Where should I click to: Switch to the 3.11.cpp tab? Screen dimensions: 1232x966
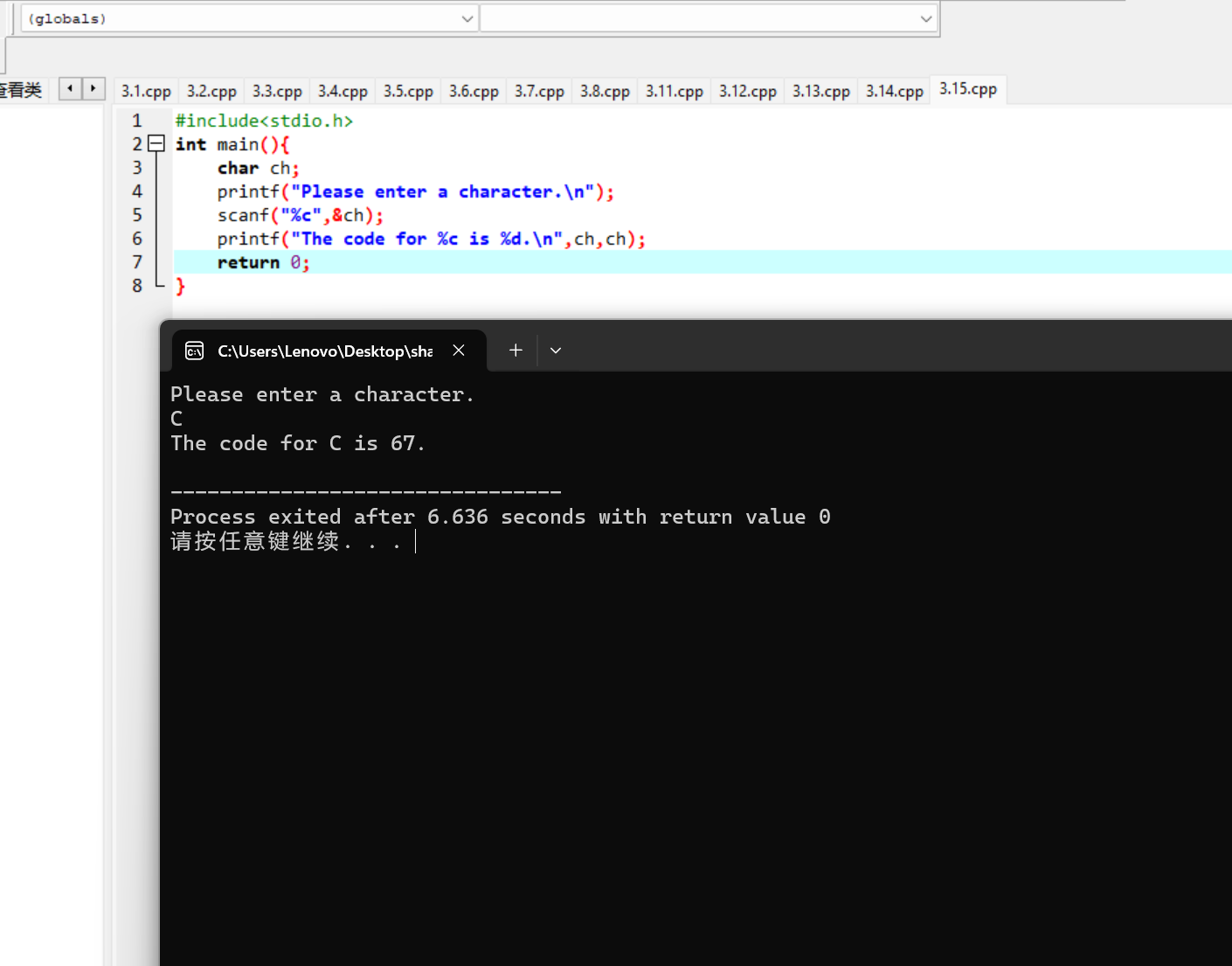coord(675,91)
